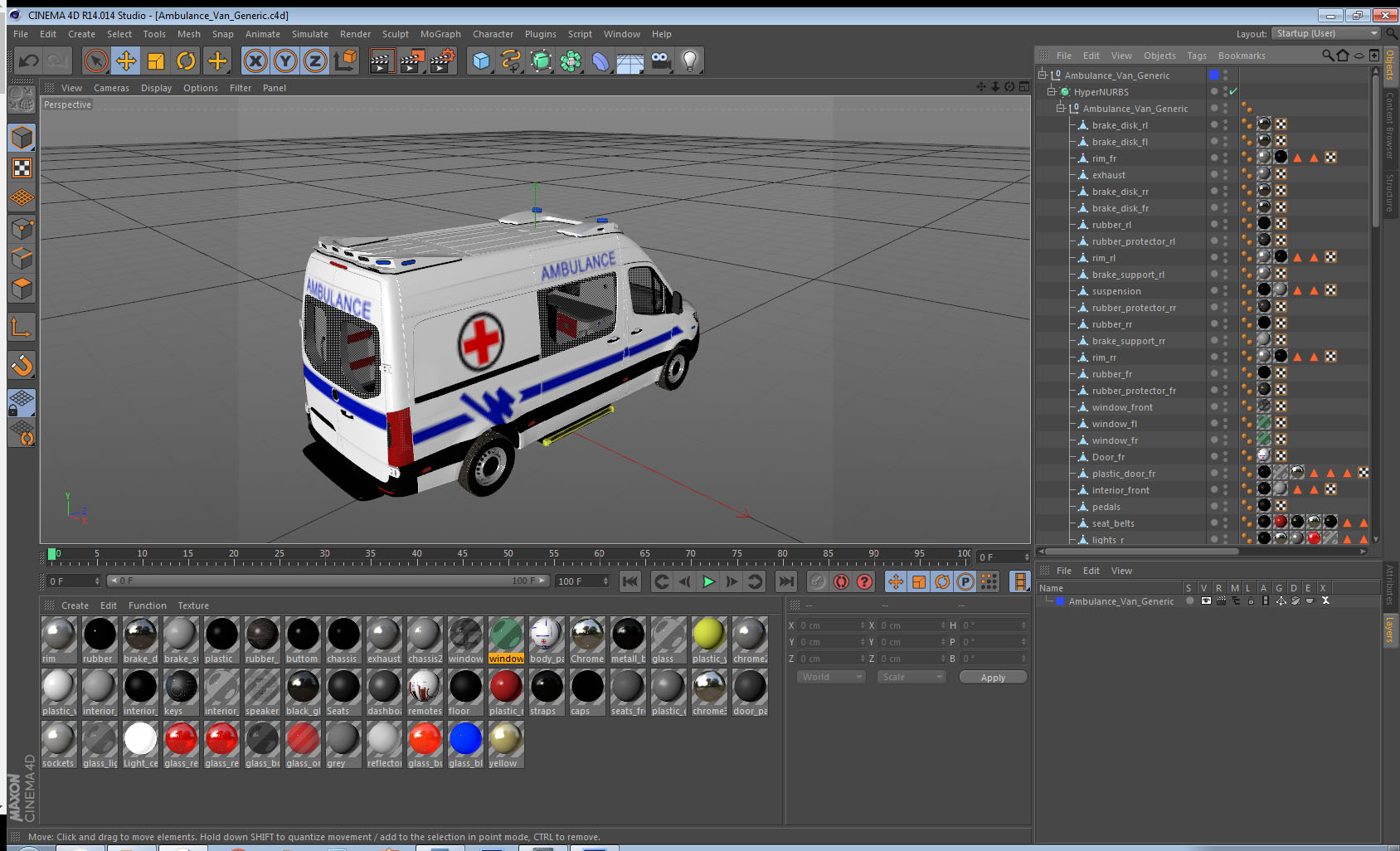
Task: Select the glass_bl blue material
Action: point(465,744)
